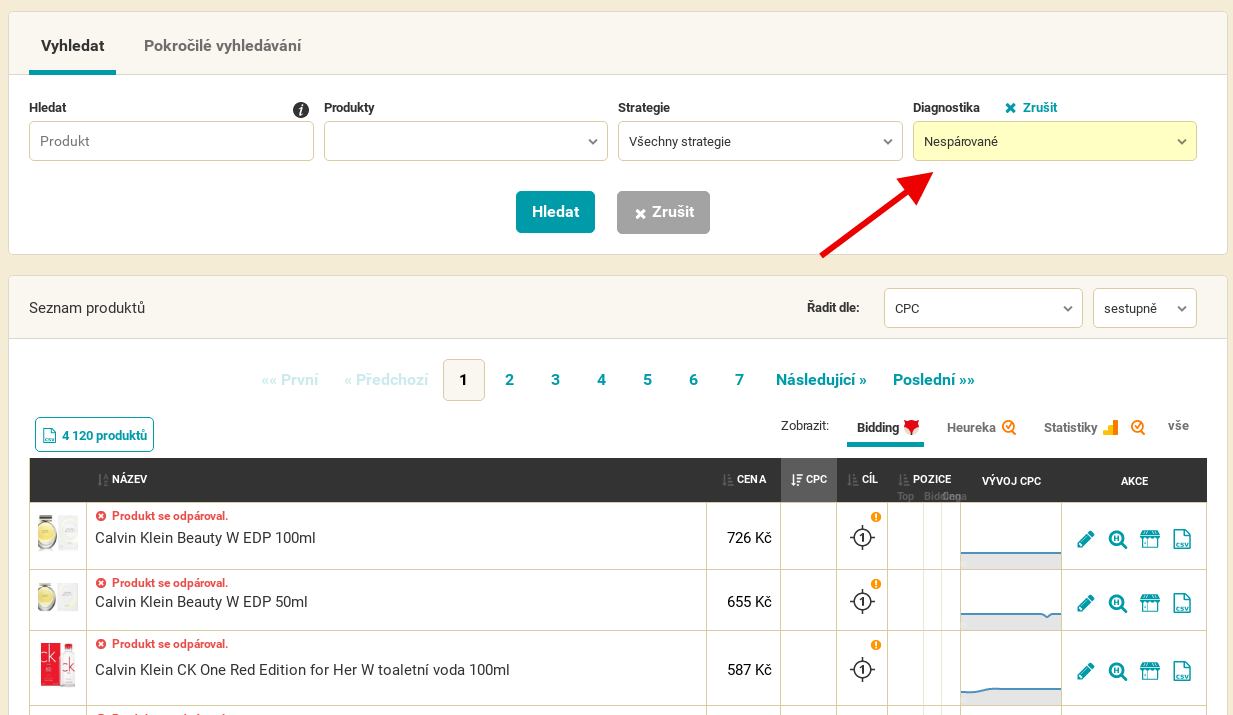Click Následující » pagination link
Screen dimensions: 1233x715
(x=821, y=380)
